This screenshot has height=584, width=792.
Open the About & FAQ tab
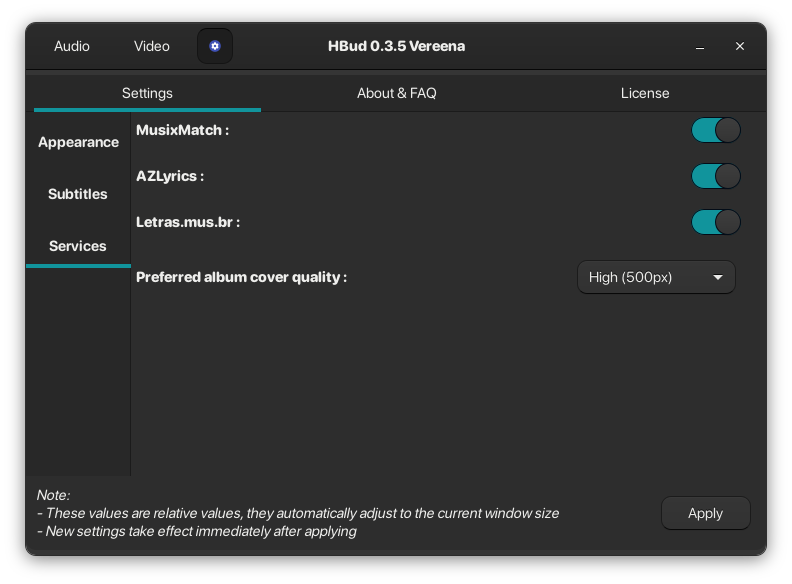click(397, 93)
